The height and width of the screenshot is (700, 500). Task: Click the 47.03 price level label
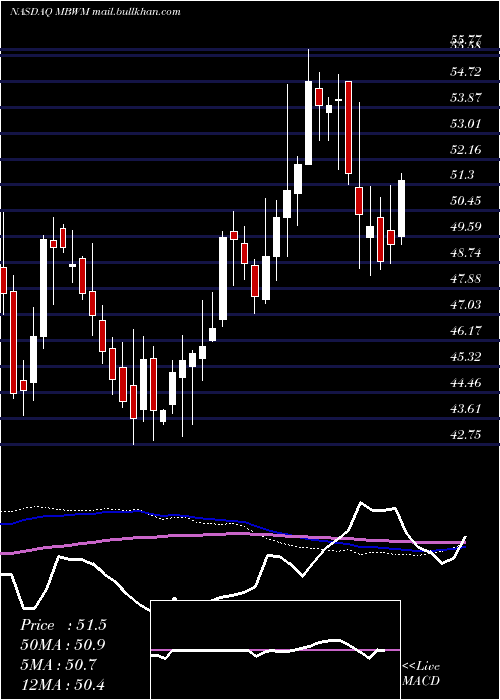(x=466, y=304)
